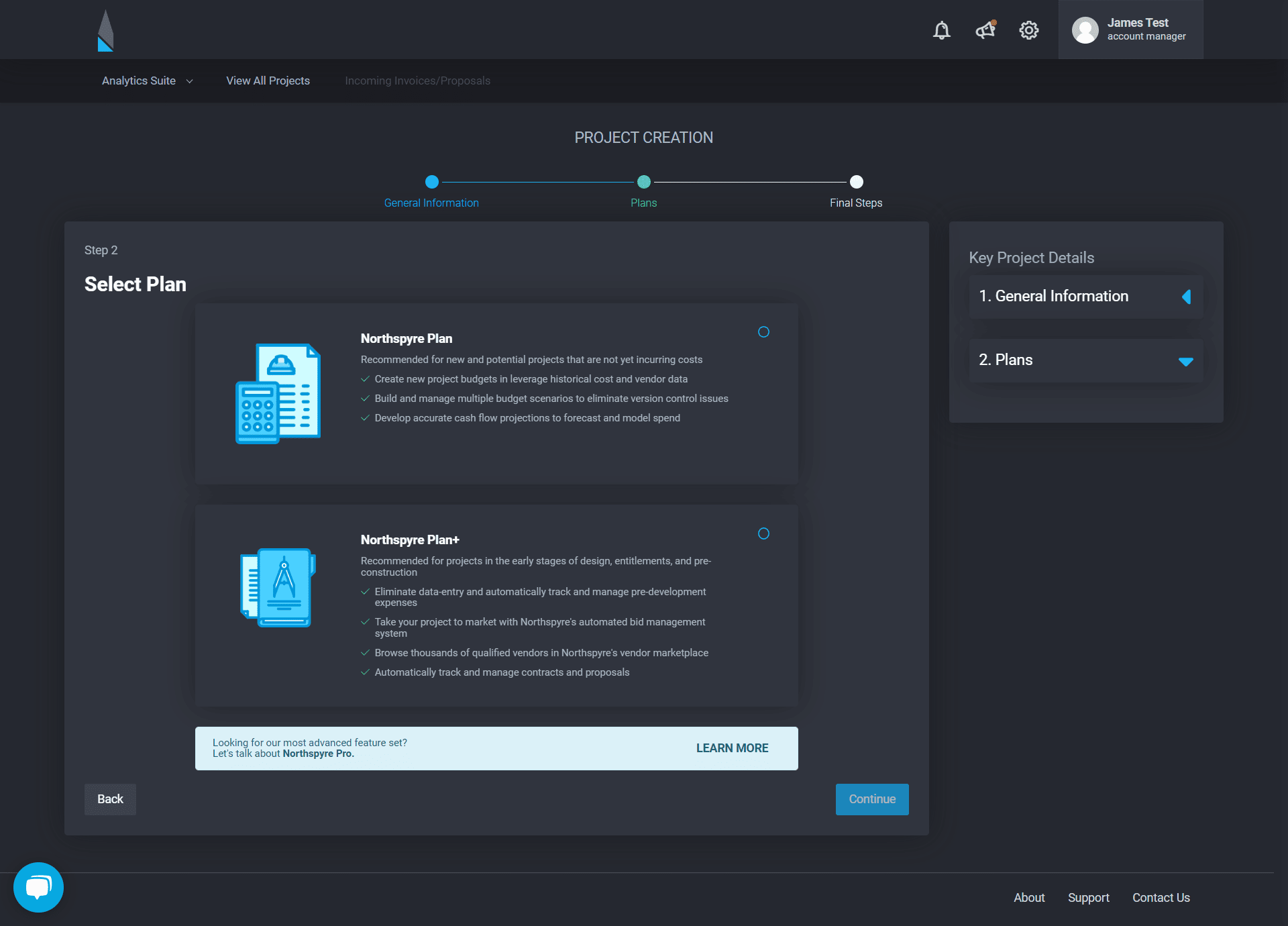Open Incoming Invoices/Proposals
This screenshot has height=926, width=1288.
417,81
